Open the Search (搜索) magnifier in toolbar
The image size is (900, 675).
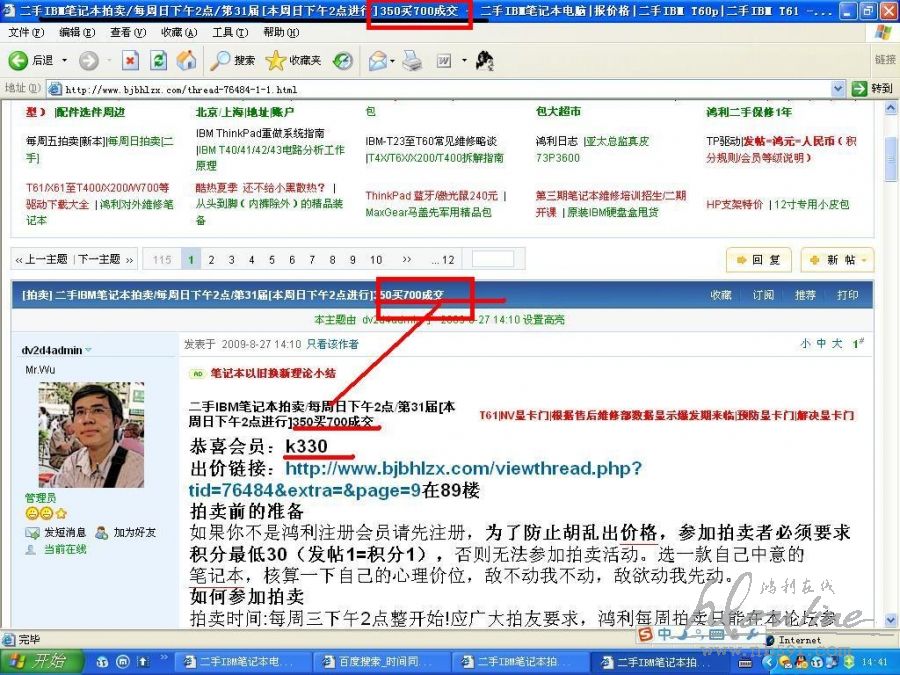pyautogui.click(x=232, y=61)
